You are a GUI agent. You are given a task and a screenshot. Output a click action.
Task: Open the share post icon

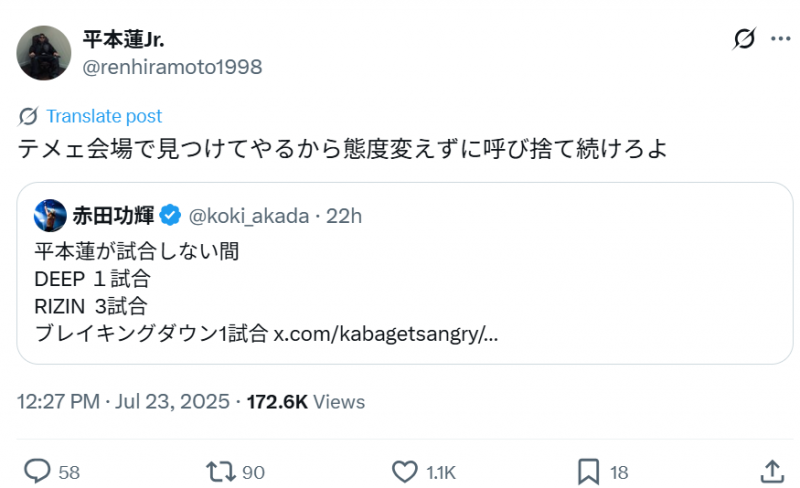coord(772,471)
